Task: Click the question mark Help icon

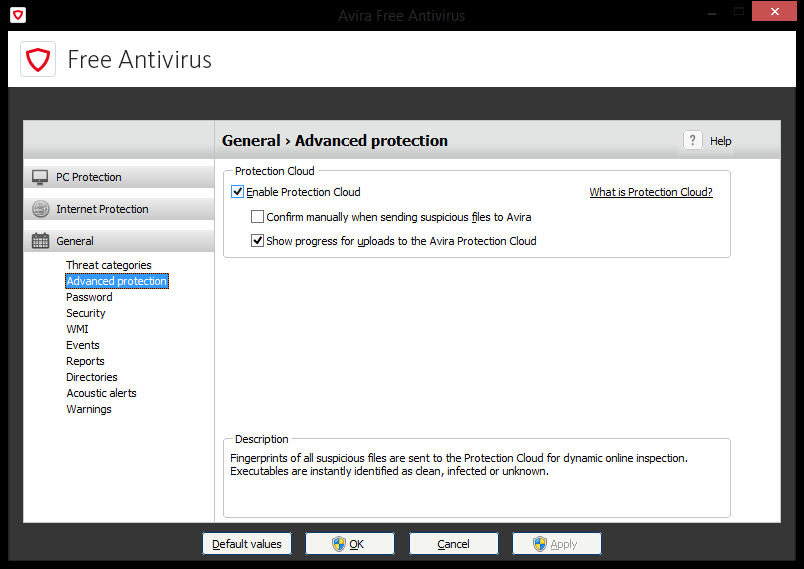Action: click(692, 140)
